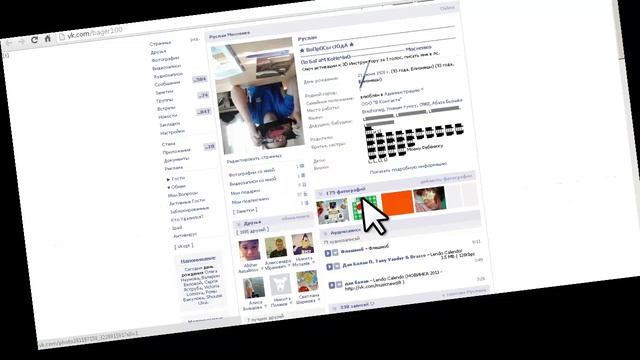Add the Lendo Calendo НОВИНКА 2013 track
The width and height of the screenshot is (640, 360).
(x=339, y=284)
